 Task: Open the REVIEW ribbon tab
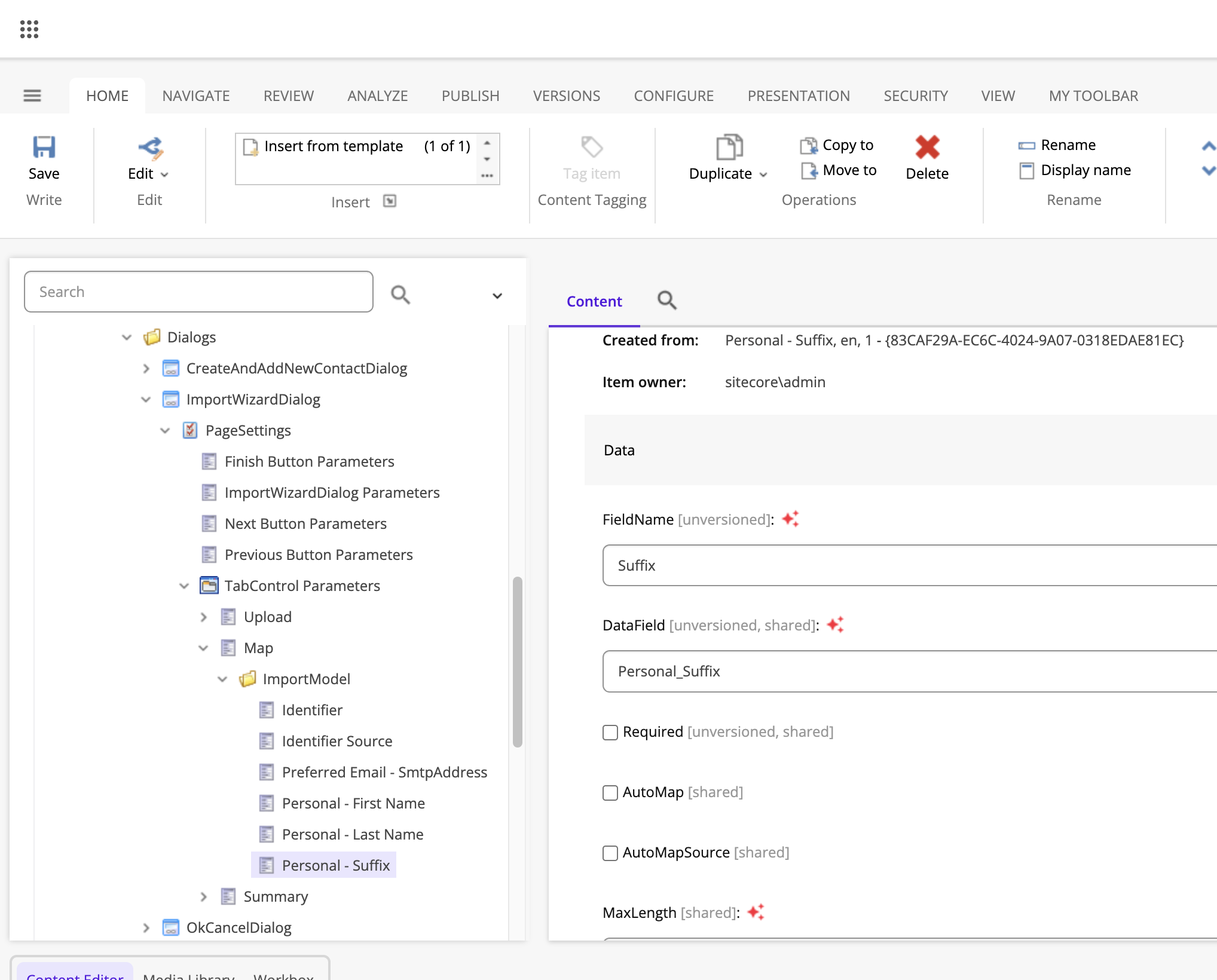click(289, 96)
